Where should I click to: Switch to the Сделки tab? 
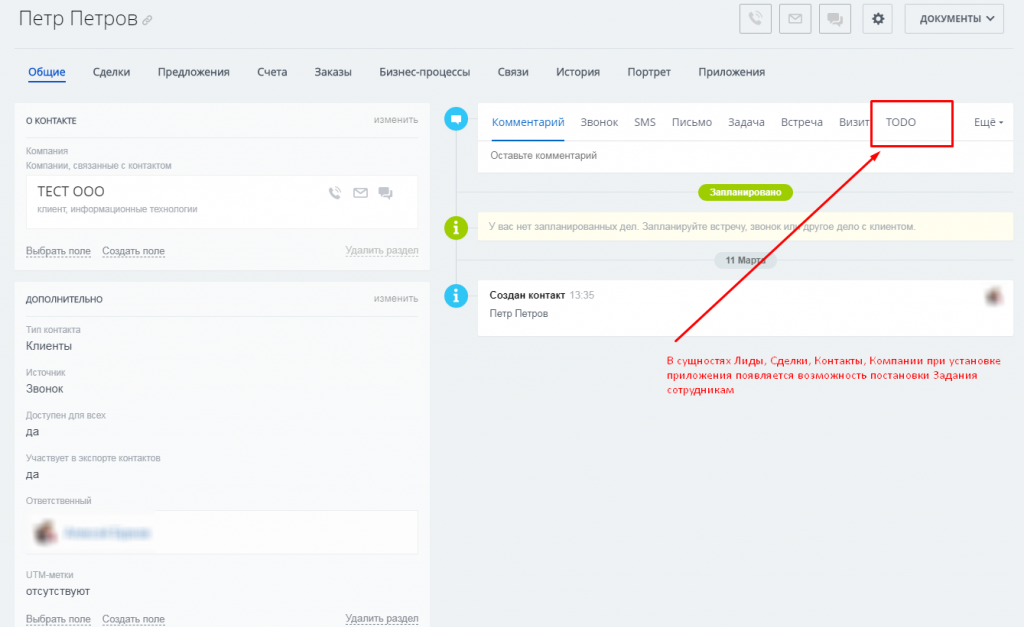tap(111, 72)
